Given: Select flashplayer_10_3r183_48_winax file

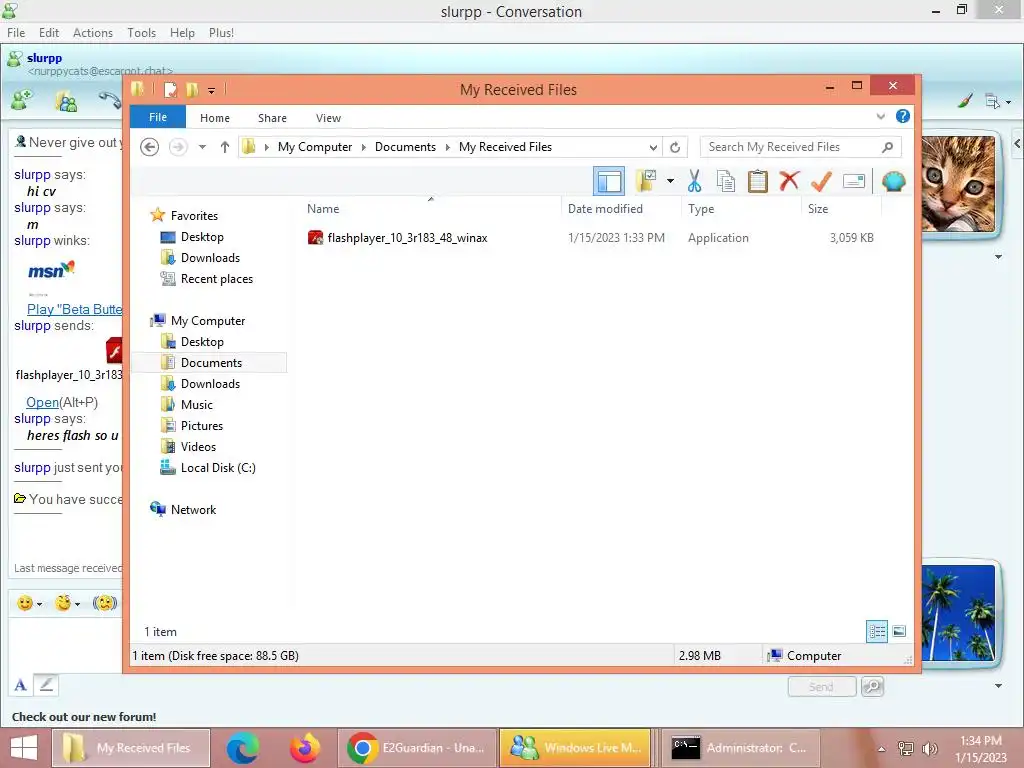Looking at the screenshot, I should pyautogui.click(x=408, y=238).
